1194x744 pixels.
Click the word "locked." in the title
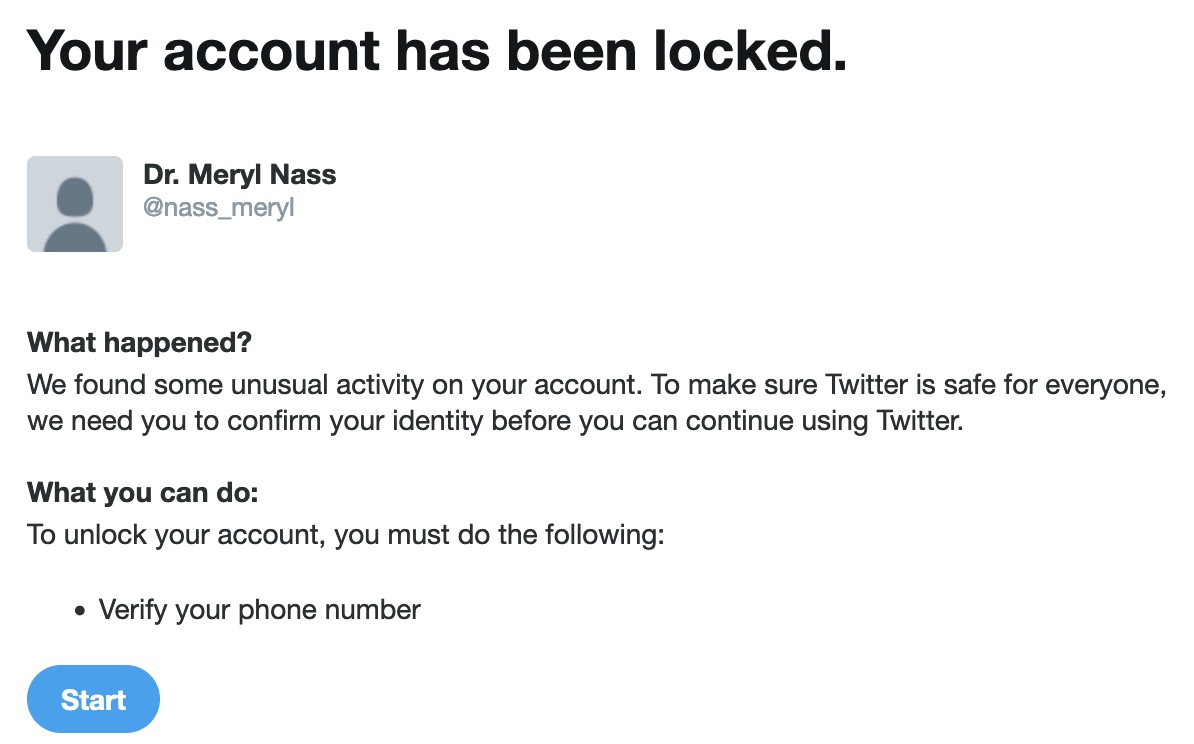[750, 51]
